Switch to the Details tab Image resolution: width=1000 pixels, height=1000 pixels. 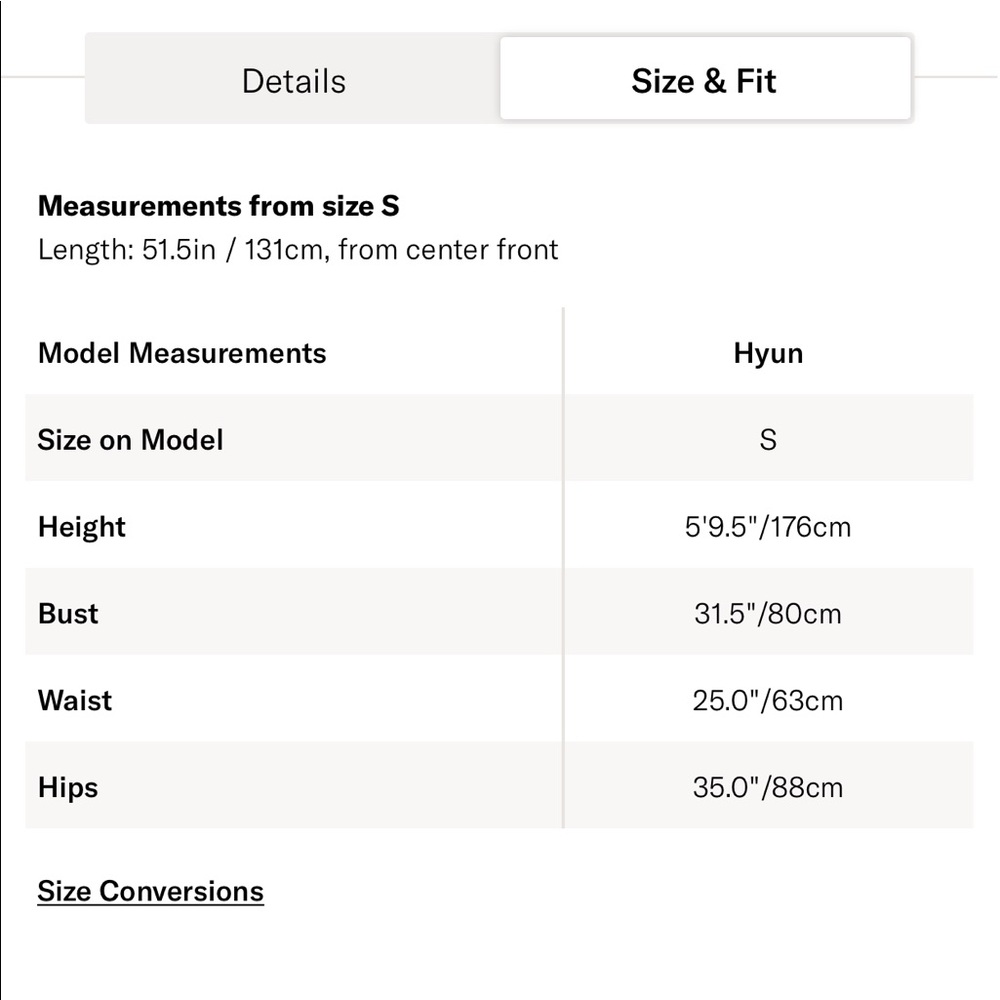click(x=293, y=81)
